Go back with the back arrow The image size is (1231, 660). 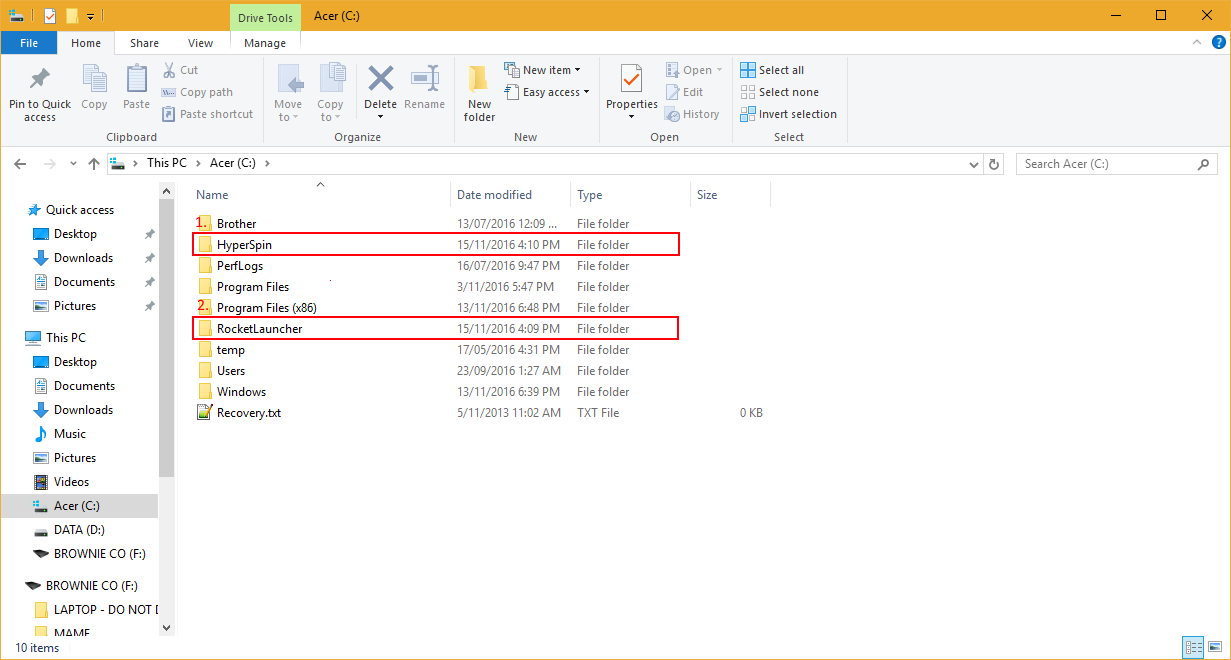(21, 164)
